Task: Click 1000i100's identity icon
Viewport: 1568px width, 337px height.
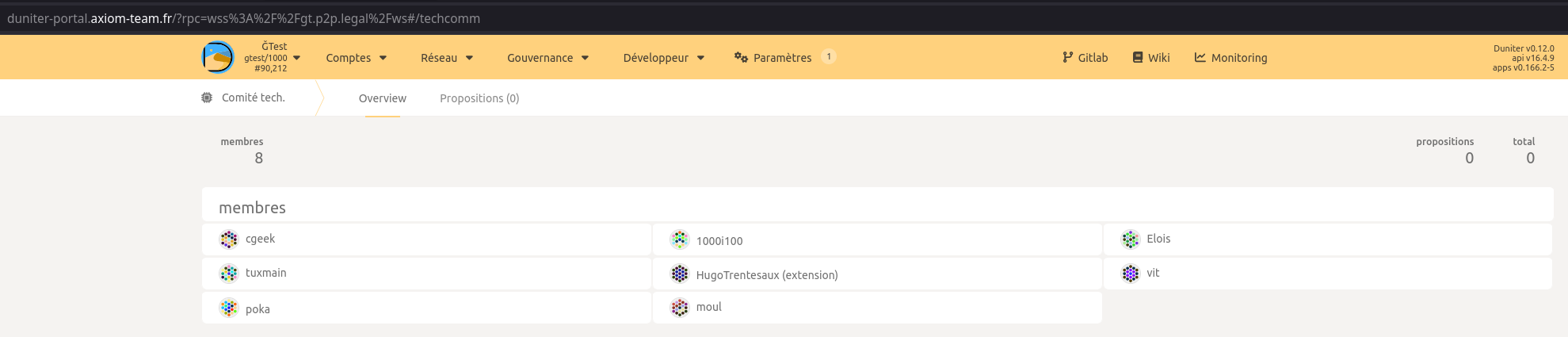Action: pyautogui.click(x=680, y=239)
